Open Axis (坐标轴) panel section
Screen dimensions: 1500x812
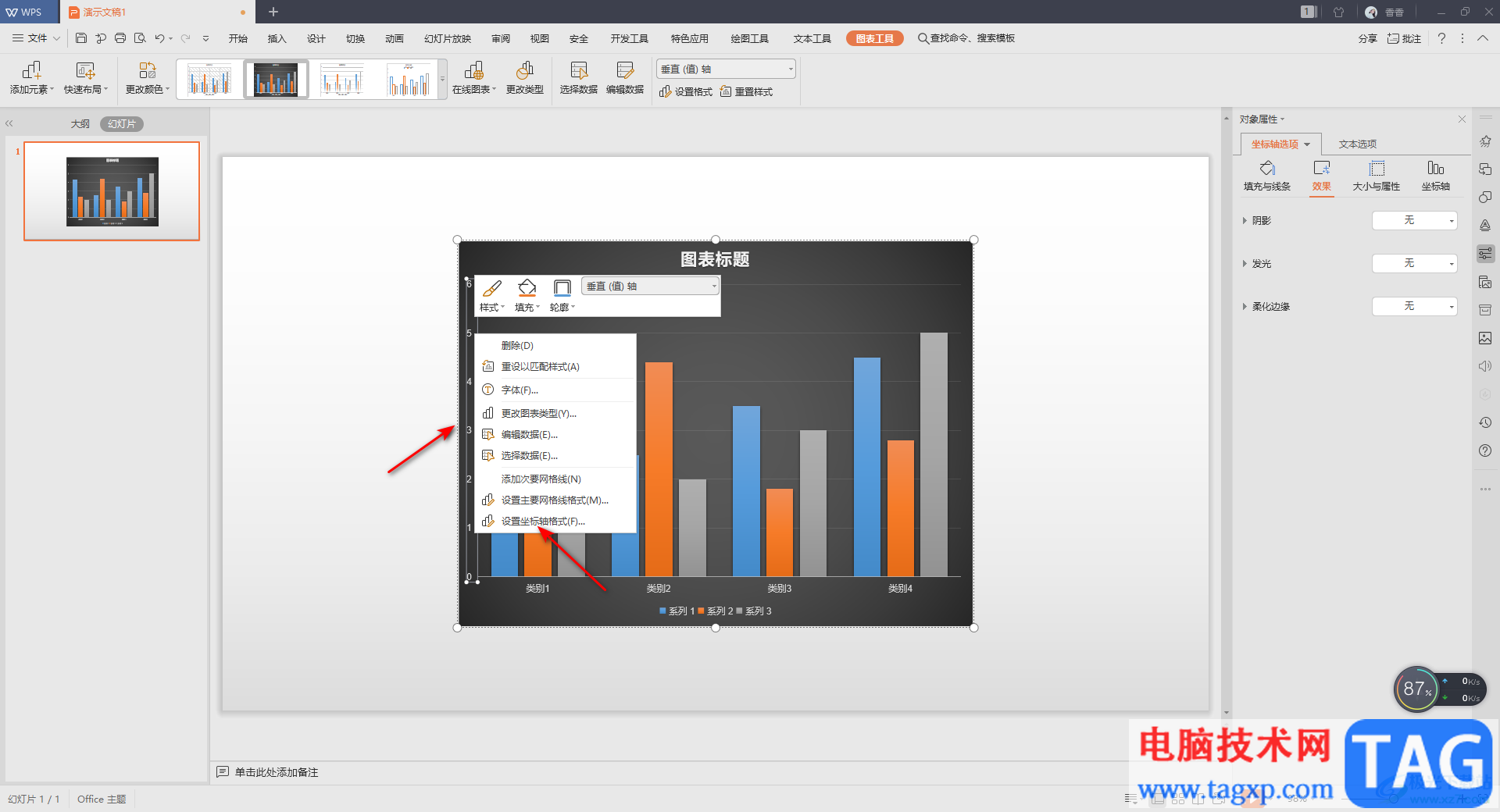pyautogui.click(x=1436, y=176)
